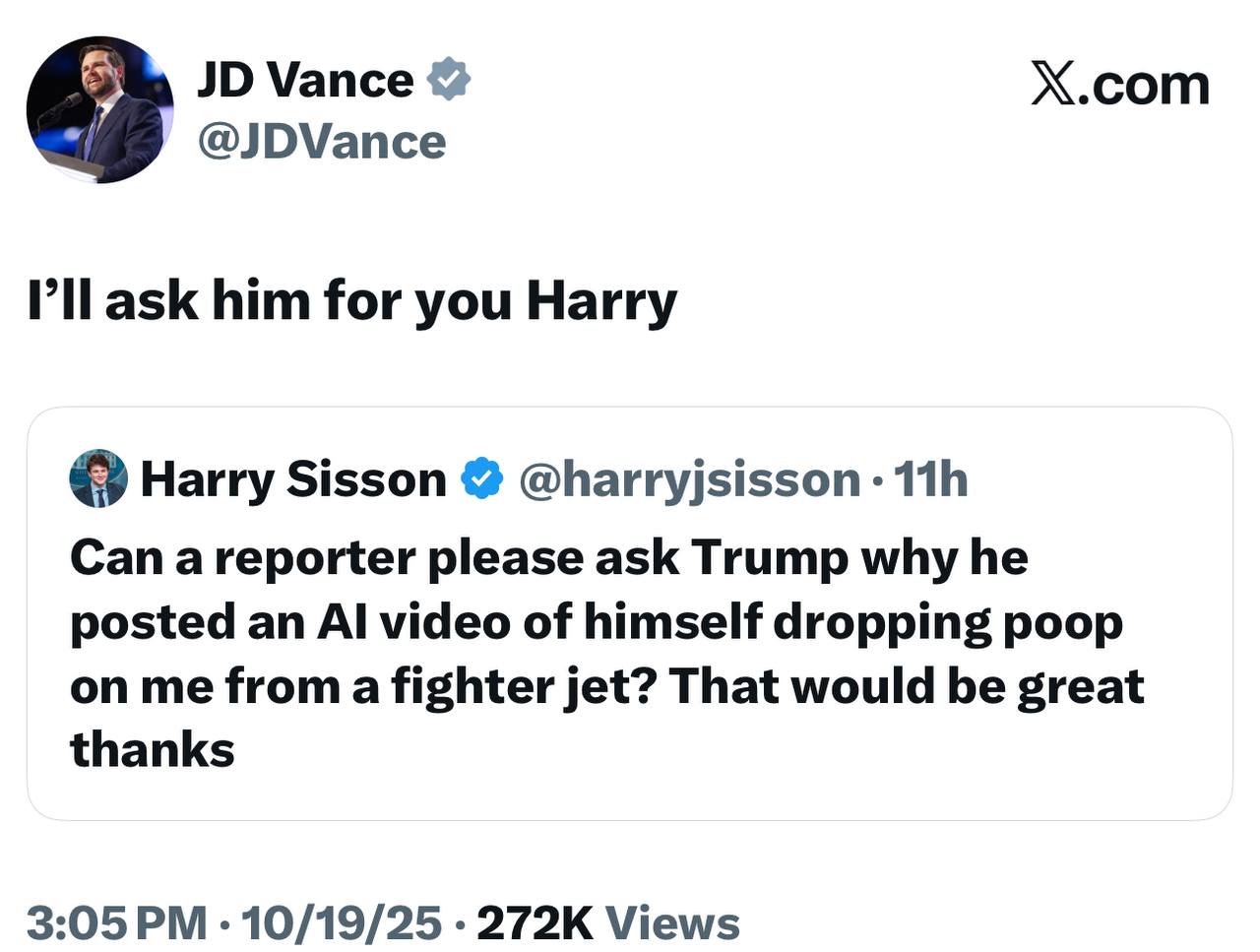Click the 3:05 PM post time
1260x952 pixels.
coord(116,922)
